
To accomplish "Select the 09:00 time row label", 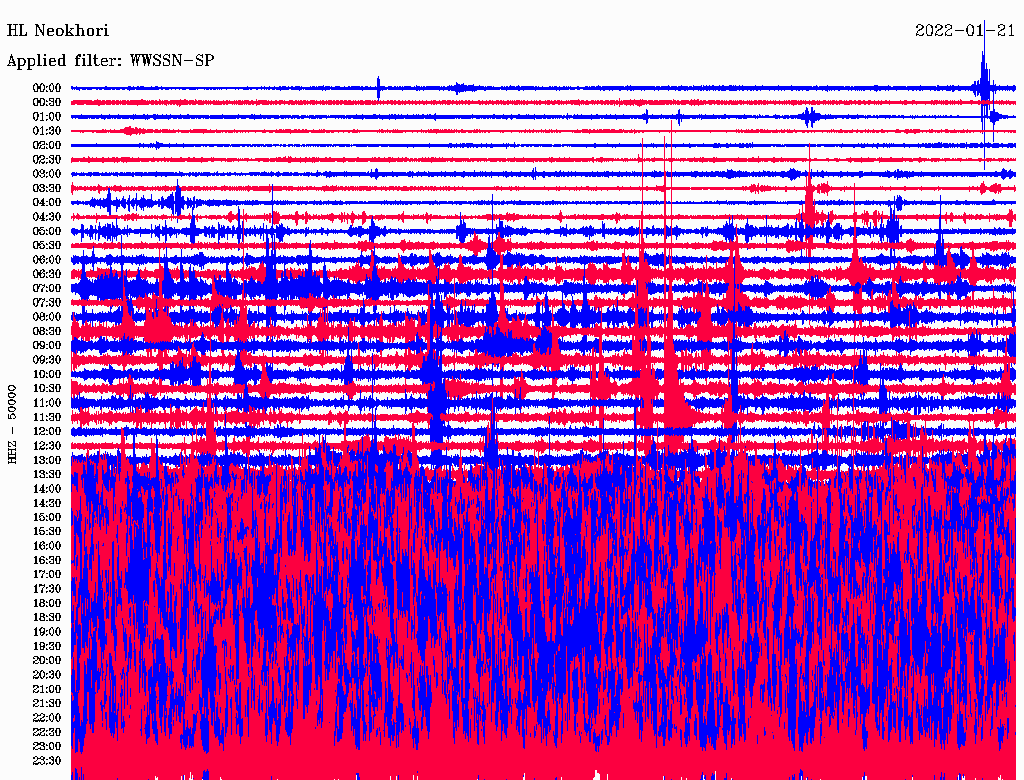I will [x=46, y=346].
